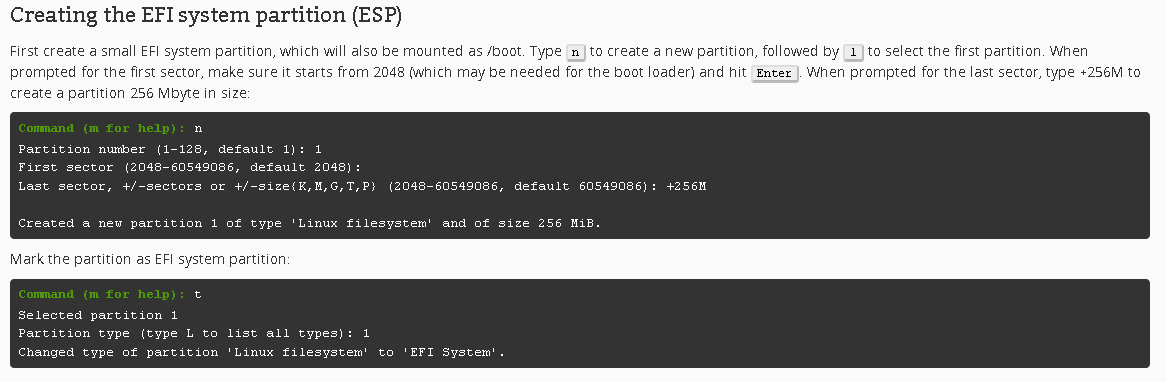Click the "Mark the partition as EFI system partition" text
The width and height of the screenshot is (1166, 382).
[x=149, y=259]
